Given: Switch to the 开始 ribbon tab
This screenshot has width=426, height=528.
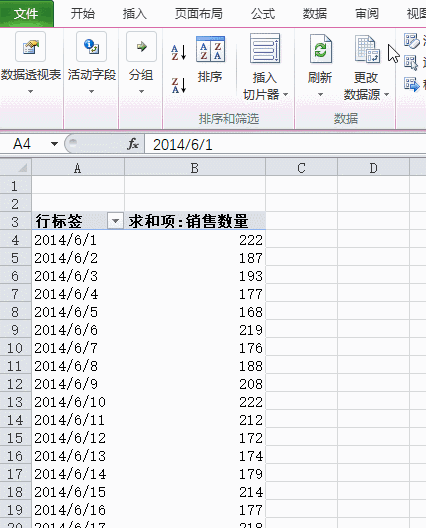Looking at the screenshot, I should [x=83, y=14].
